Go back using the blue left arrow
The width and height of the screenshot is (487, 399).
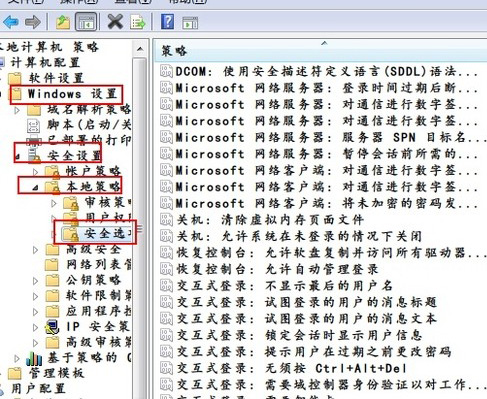click(x=11, y=22)
